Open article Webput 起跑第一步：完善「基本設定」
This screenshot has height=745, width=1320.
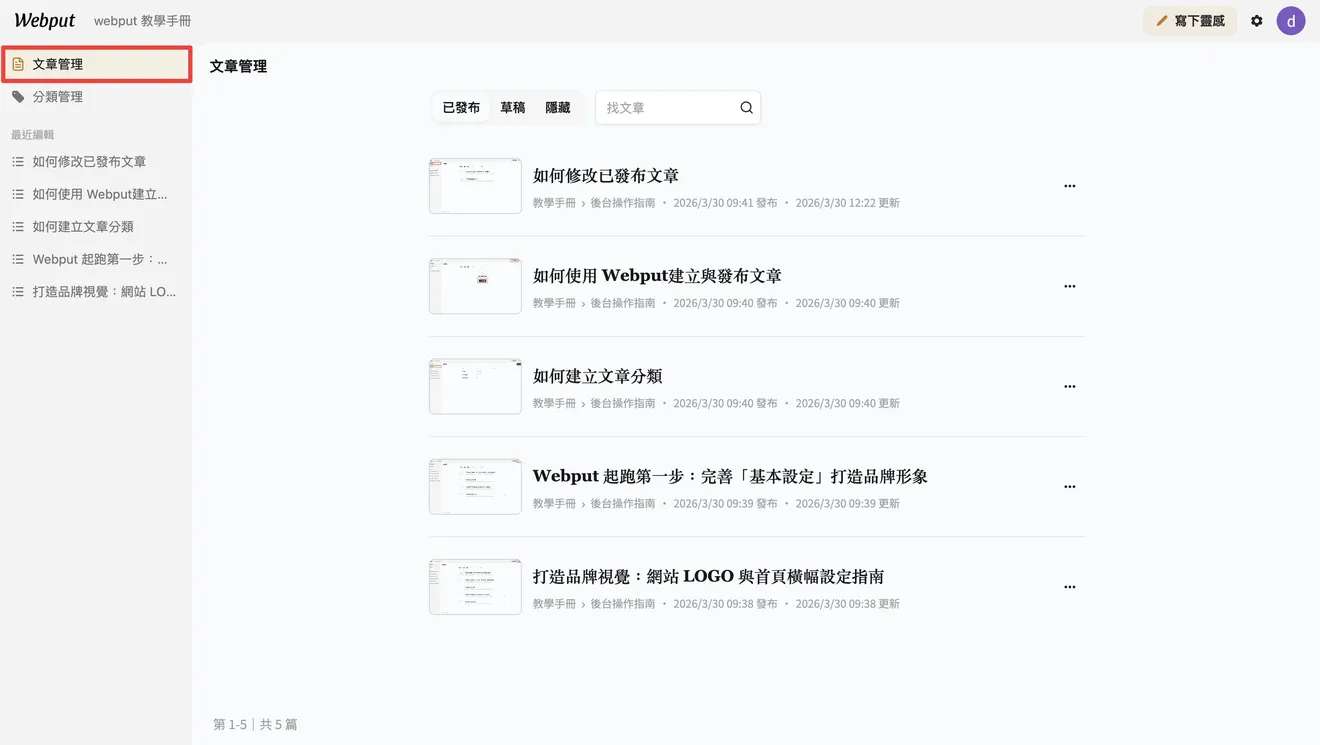[x=730, y=477]
